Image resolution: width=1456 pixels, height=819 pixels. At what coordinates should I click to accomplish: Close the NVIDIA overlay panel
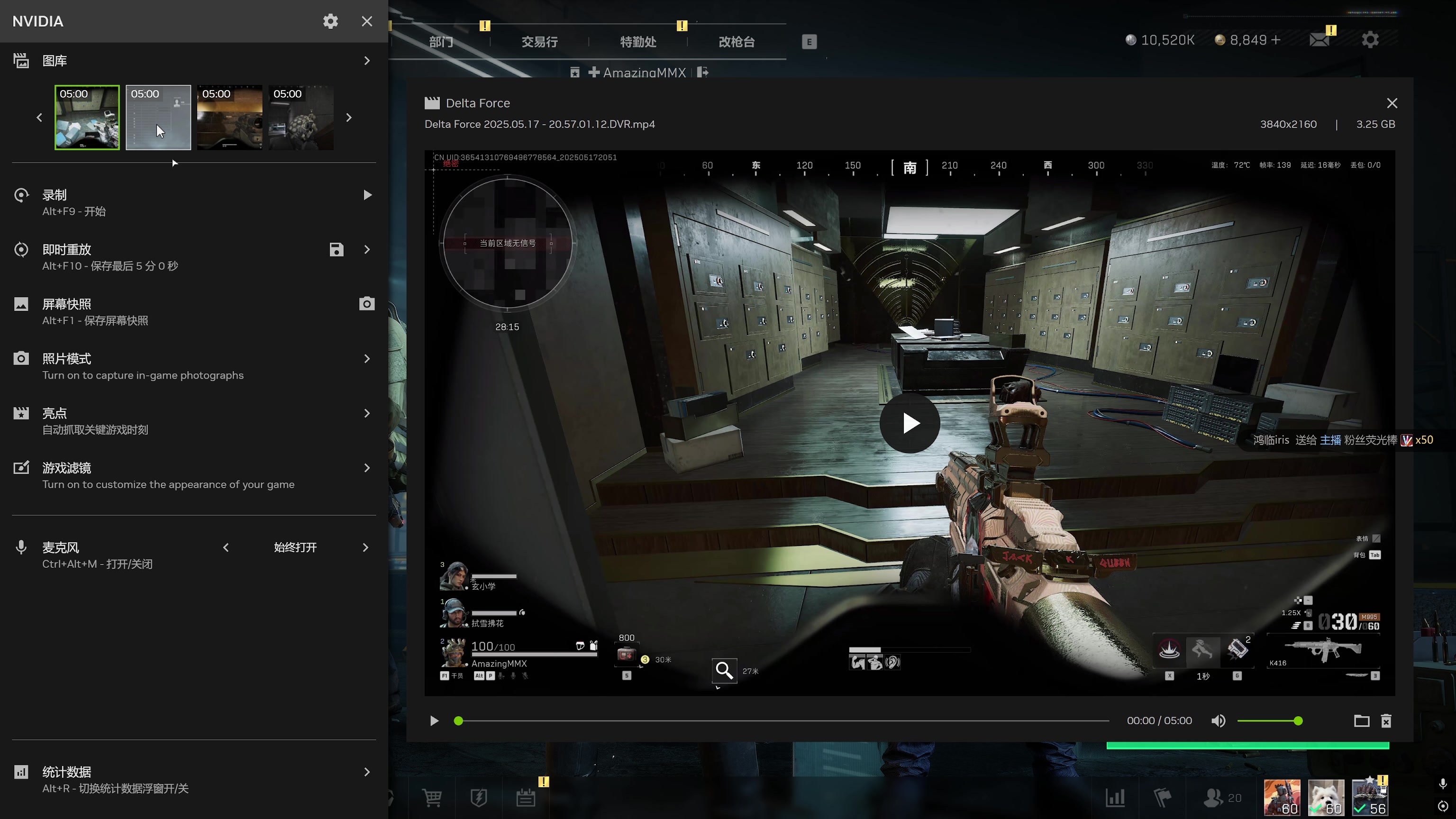367,21
